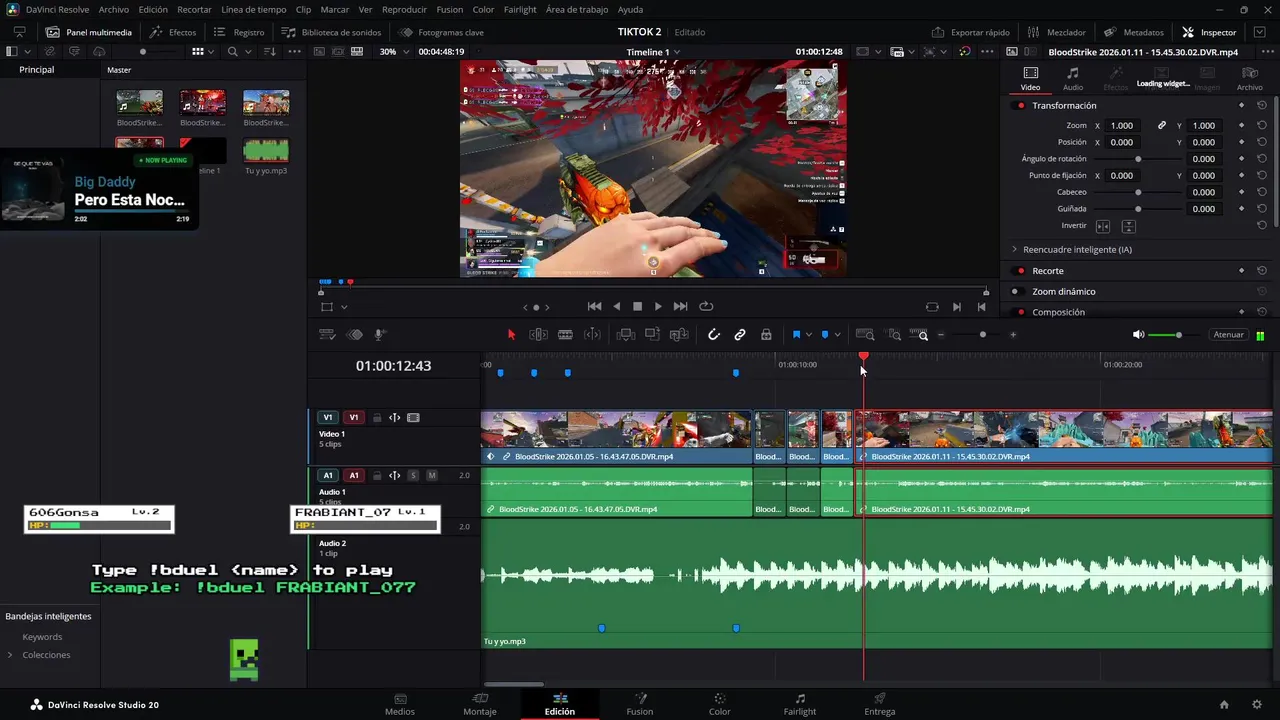This screenshot has height=720, width=1280.
Task: Solo Audio 1 track with S button
Action: point(413,476)
